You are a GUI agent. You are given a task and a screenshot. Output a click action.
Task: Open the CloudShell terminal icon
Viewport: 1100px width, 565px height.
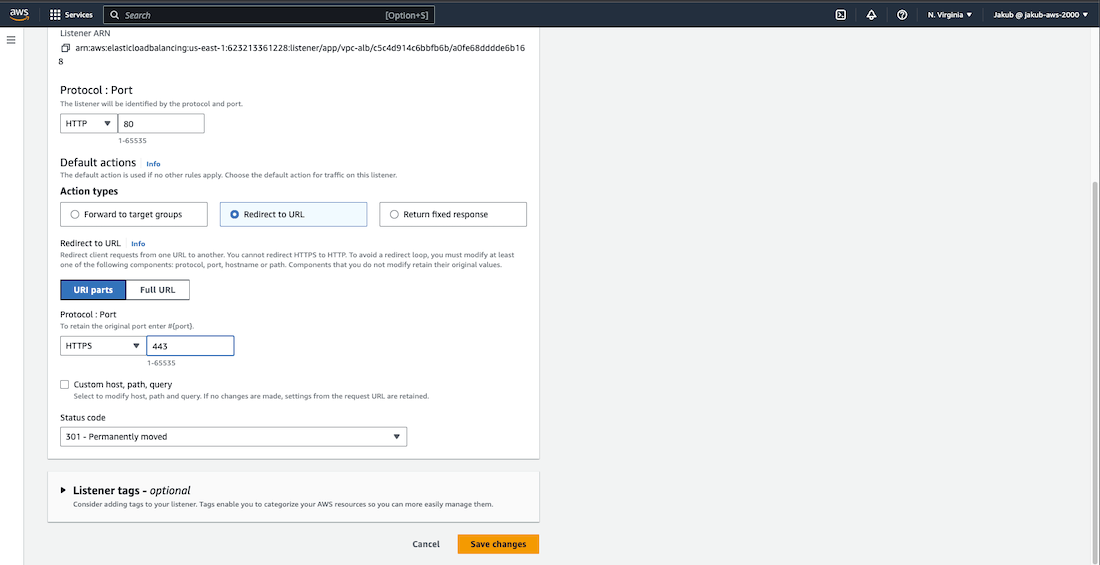click(x=841, y=15)
